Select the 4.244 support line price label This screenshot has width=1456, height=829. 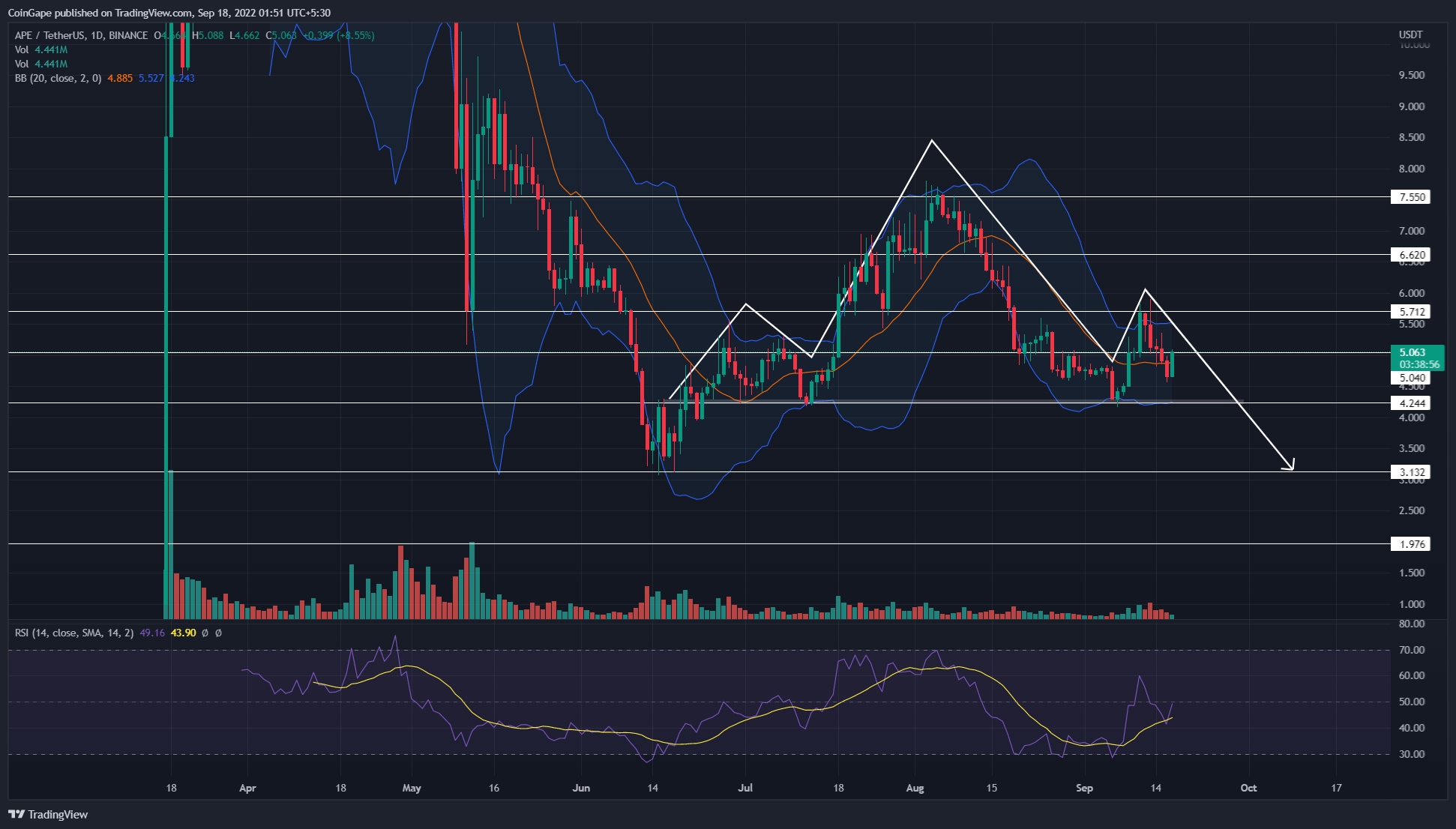point(1410,403)
